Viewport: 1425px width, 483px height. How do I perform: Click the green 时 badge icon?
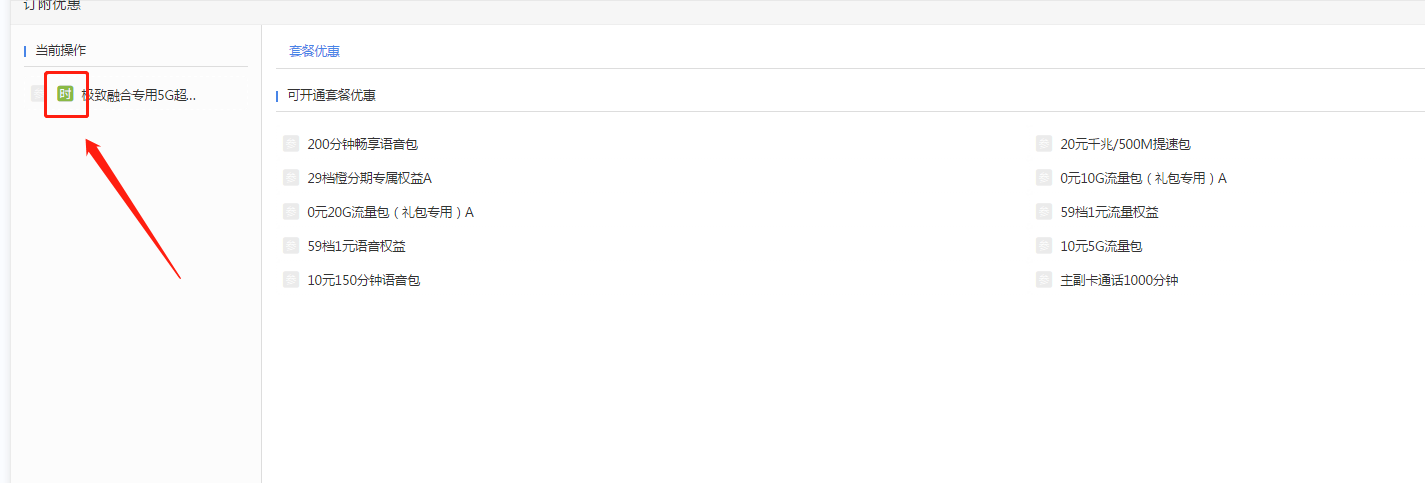click(66, 94)
